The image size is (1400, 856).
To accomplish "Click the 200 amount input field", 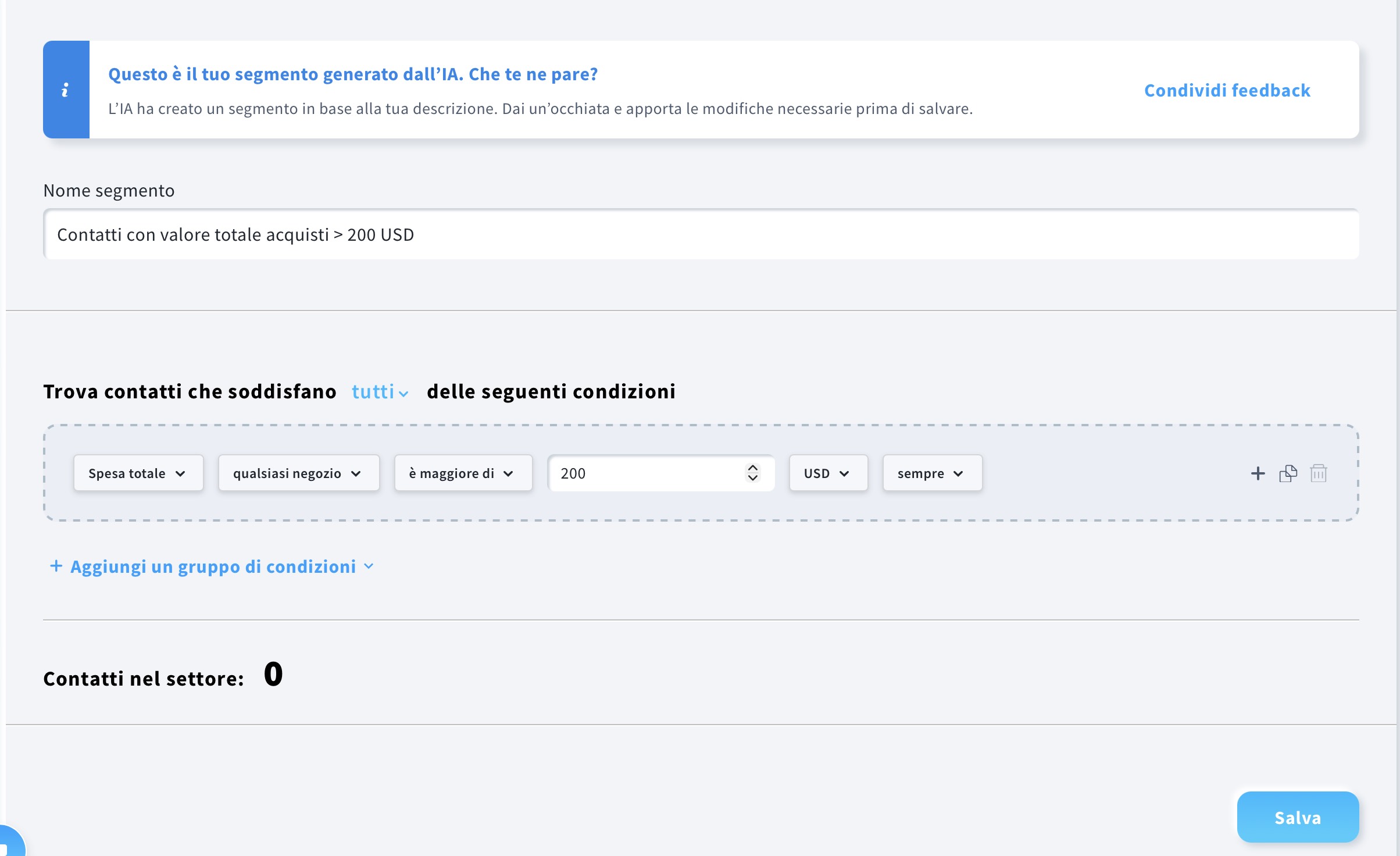I will pyautogui.click(x=645, y=473).
